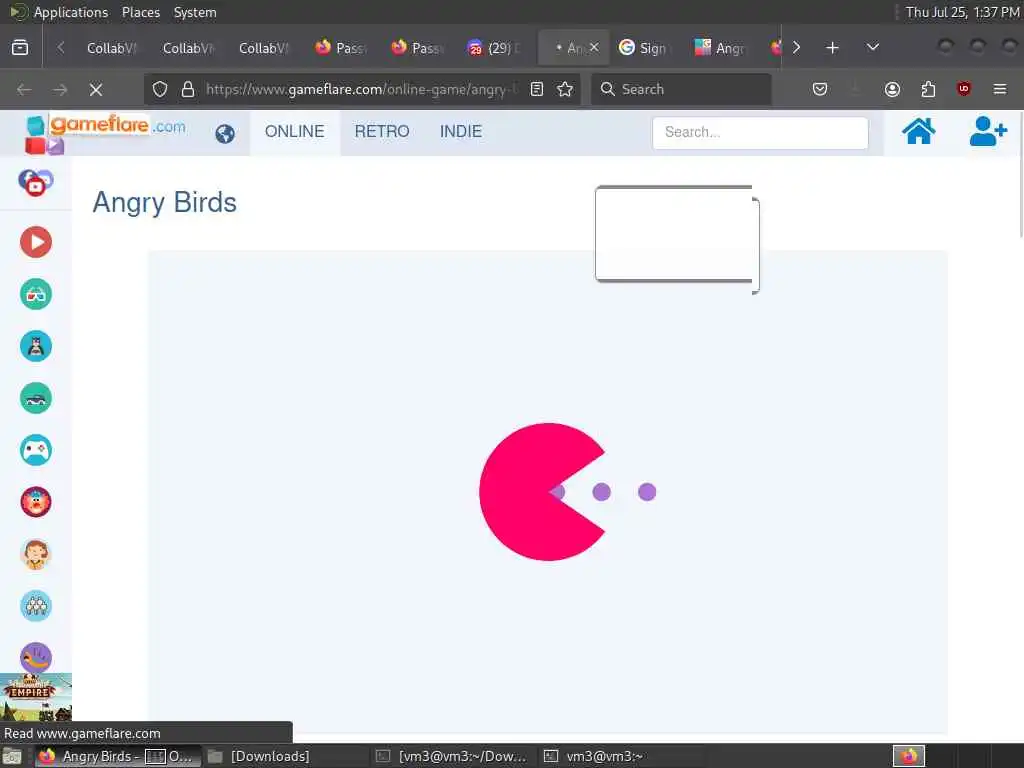
Task: Open the Firefox View icon
Action: tap(20, 48)
